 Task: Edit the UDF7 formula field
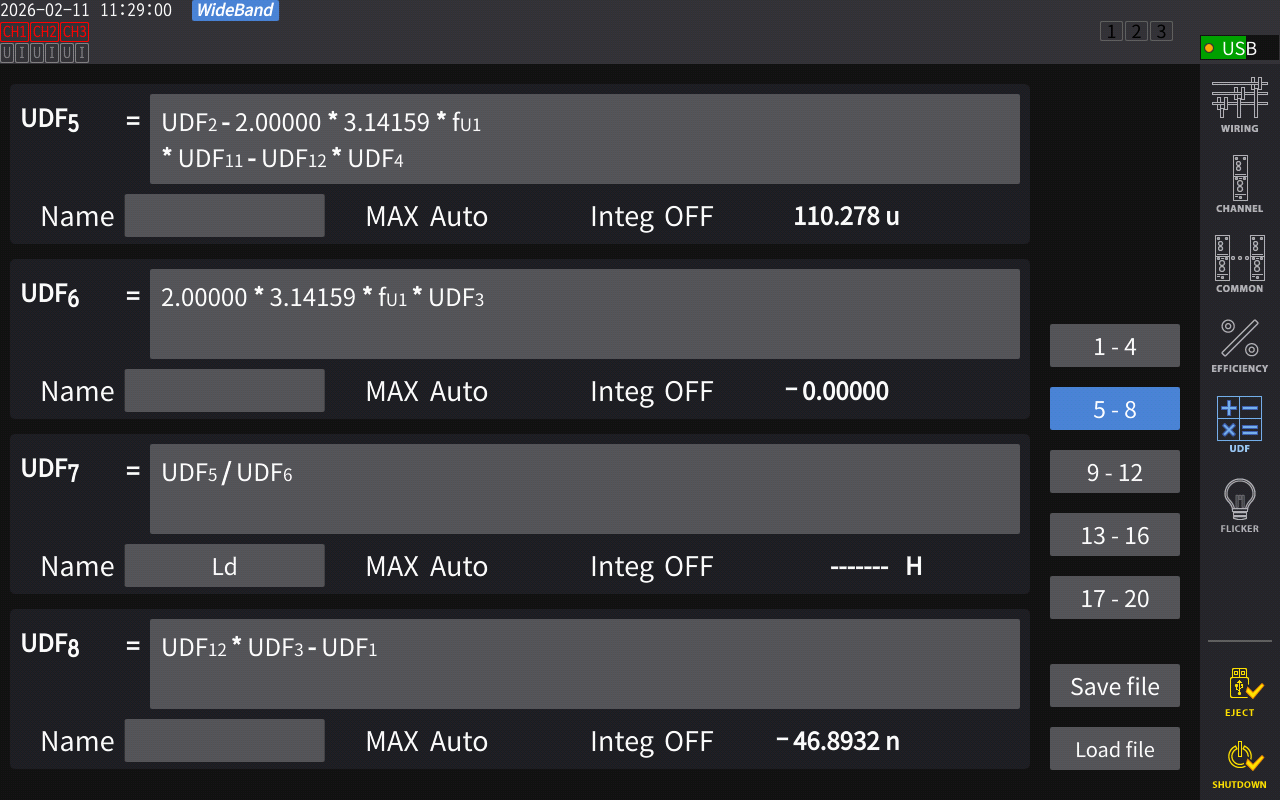click(x=584, y=489)
